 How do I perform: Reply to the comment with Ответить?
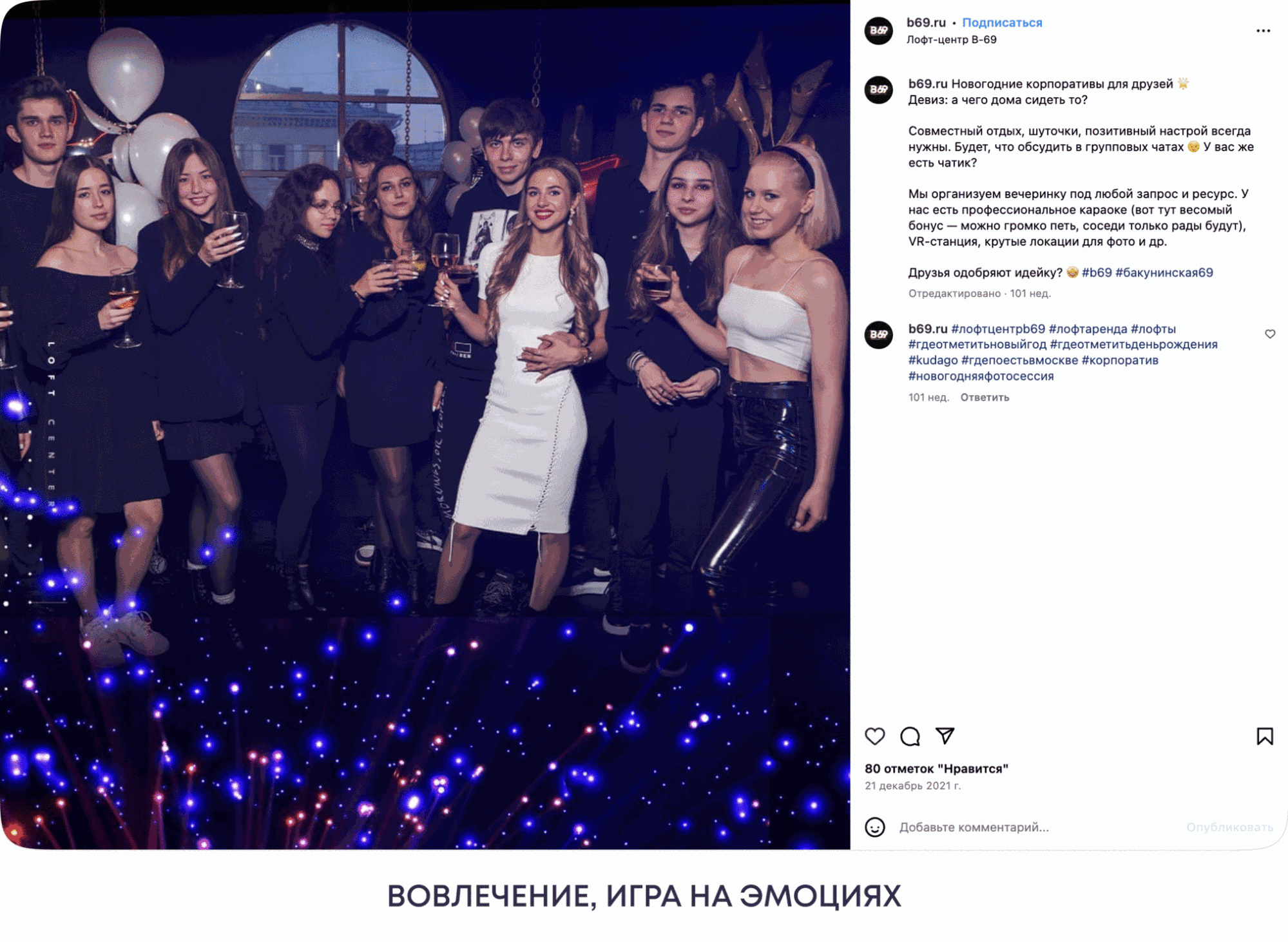click(985, 398)
